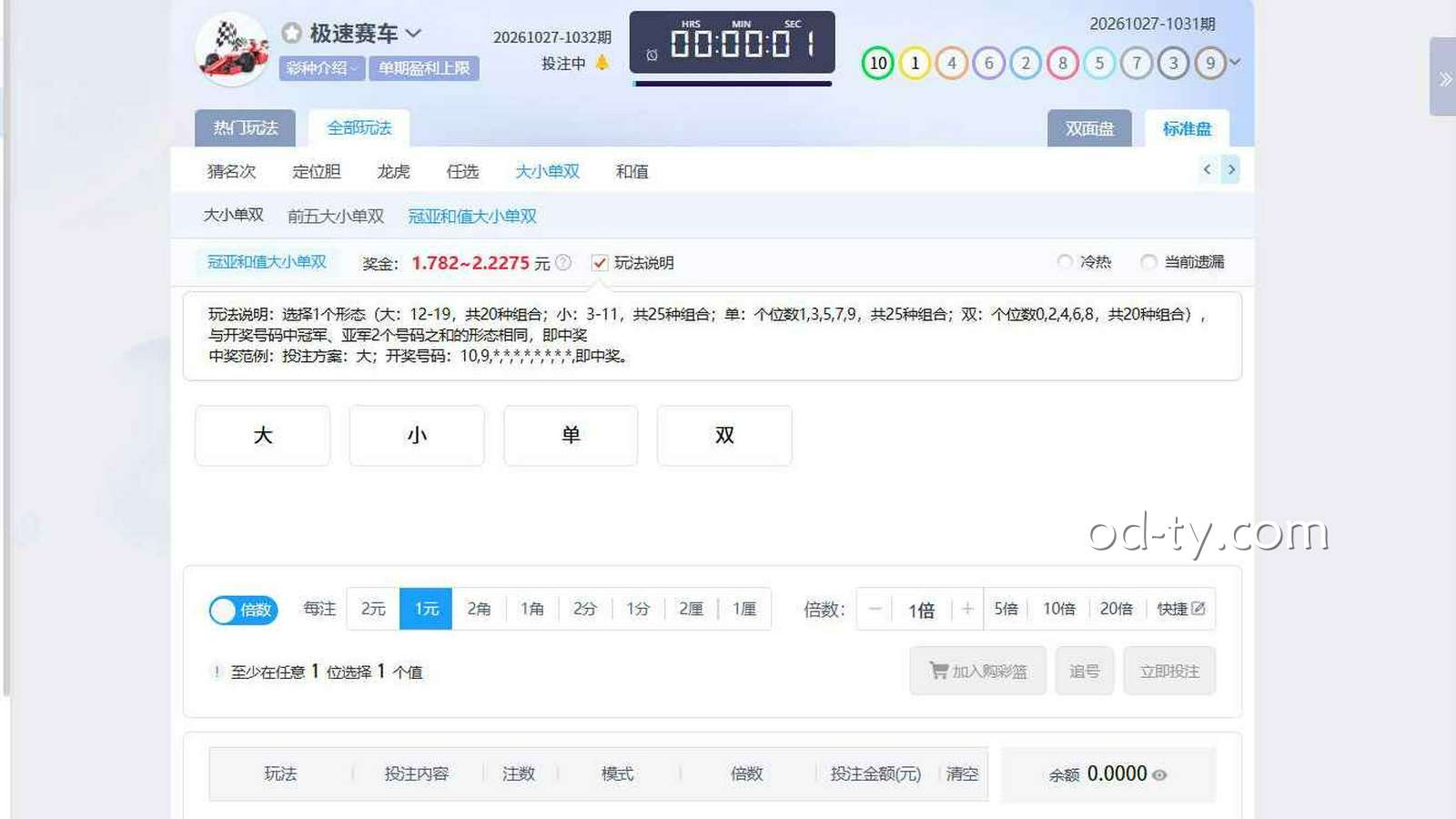Click the left arrow of play-type navigation
The image size is (1456, 819).
coord(1208,169)
